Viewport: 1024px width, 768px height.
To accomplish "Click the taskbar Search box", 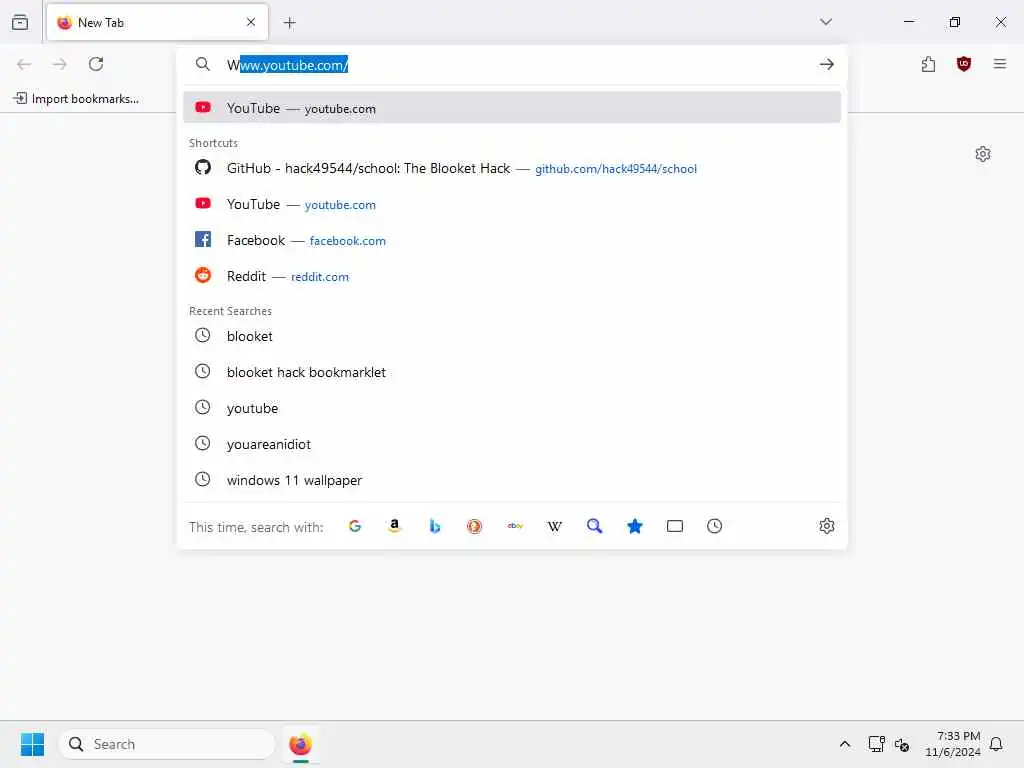I will (167, 744).
